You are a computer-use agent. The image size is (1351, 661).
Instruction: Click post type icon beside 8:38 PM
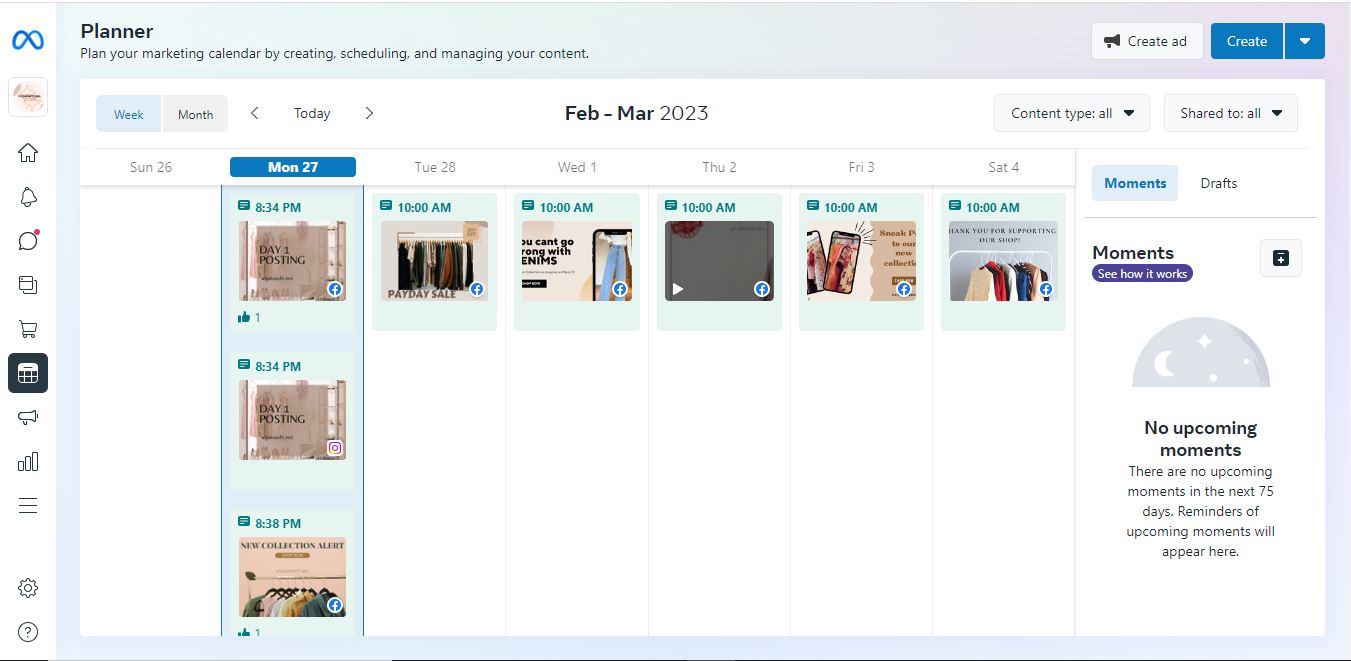244,521
